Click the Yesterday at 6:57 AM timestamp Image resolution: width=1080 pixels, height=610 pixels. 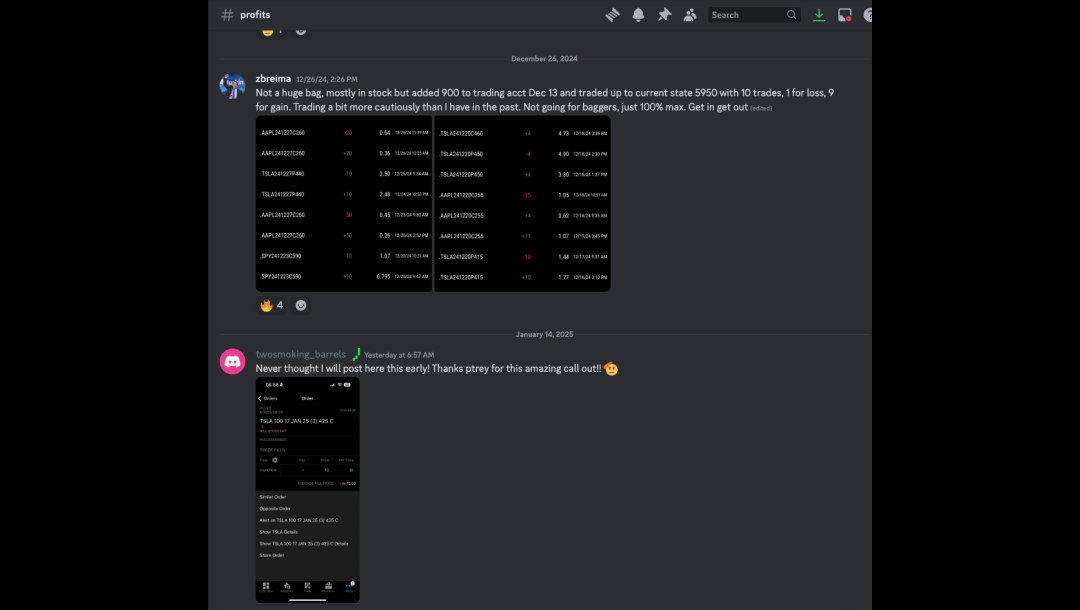click(x=399, y=355)
